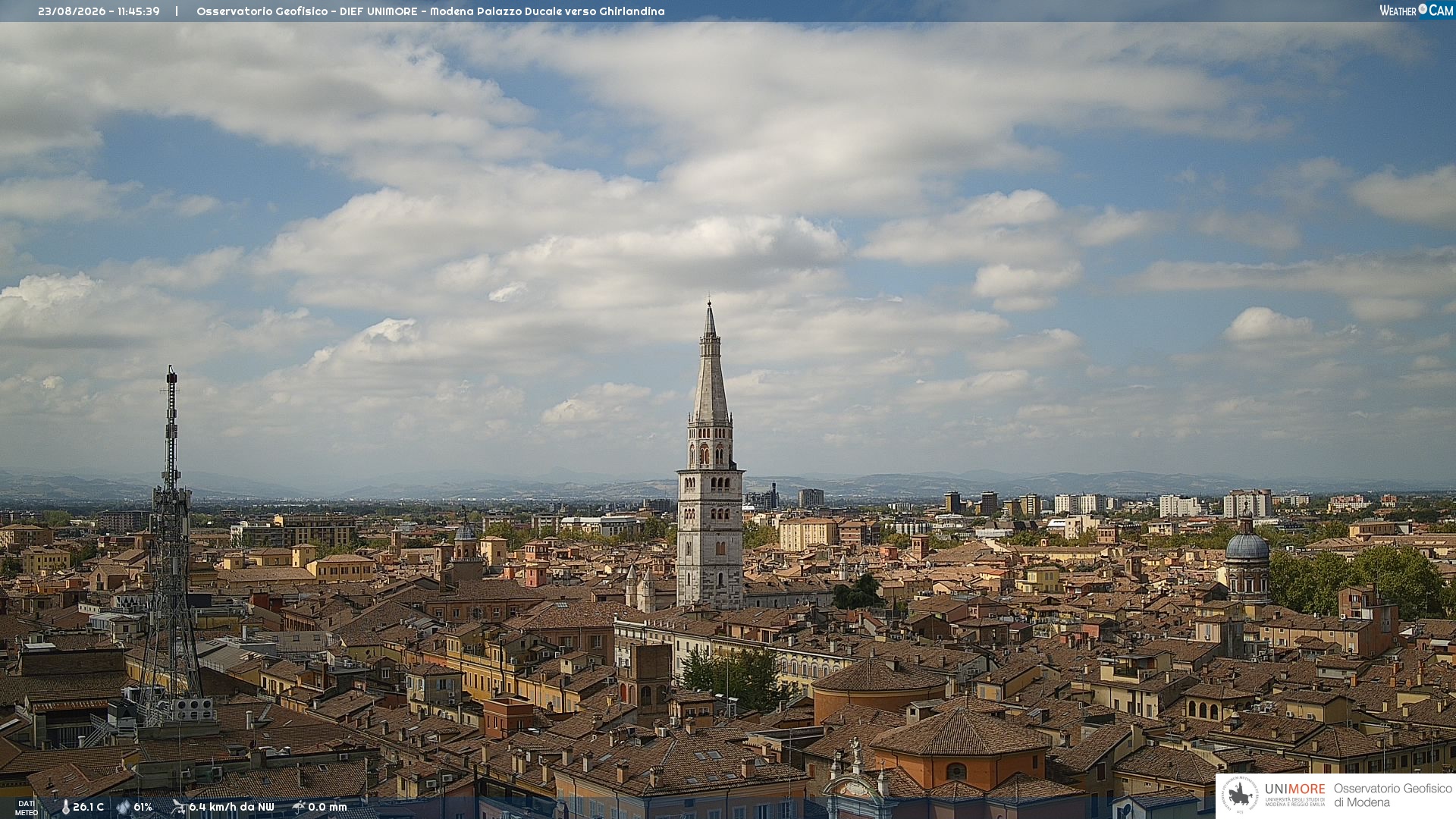Open the DATI METEO label
The height and width of the screenshot is (819, 1456).
27,808
